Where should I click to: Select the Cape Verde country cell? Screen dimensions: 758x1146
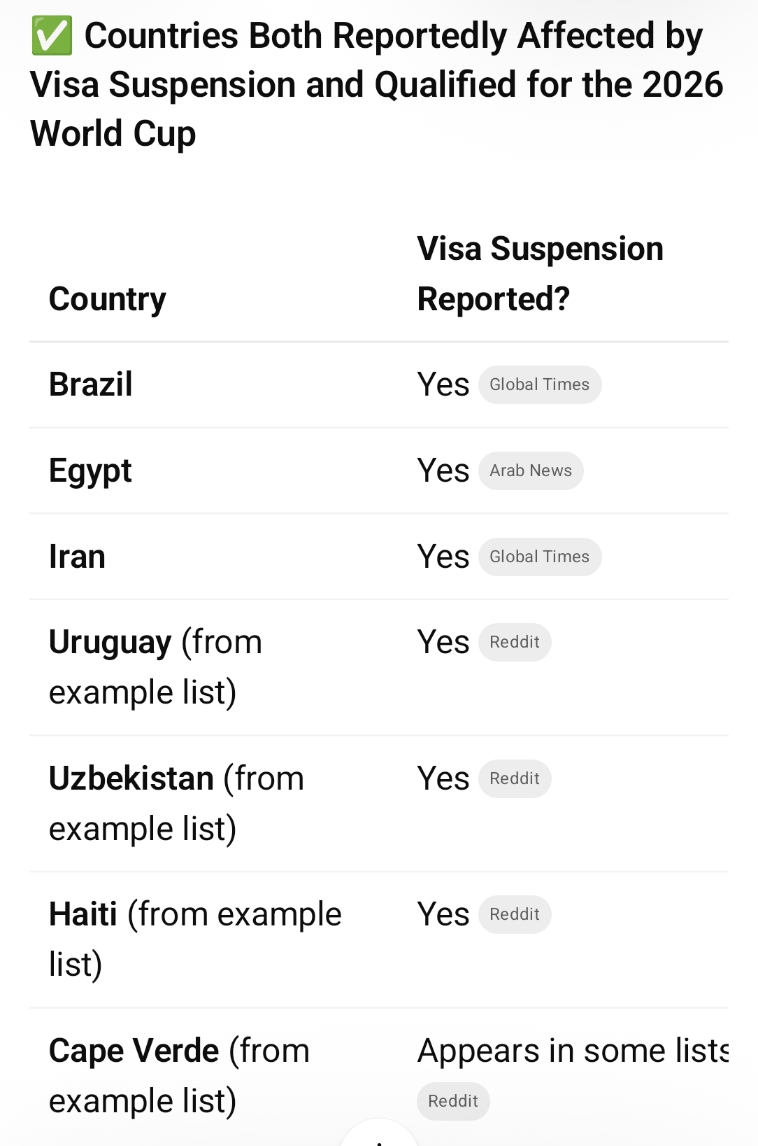coord(134,1051)
